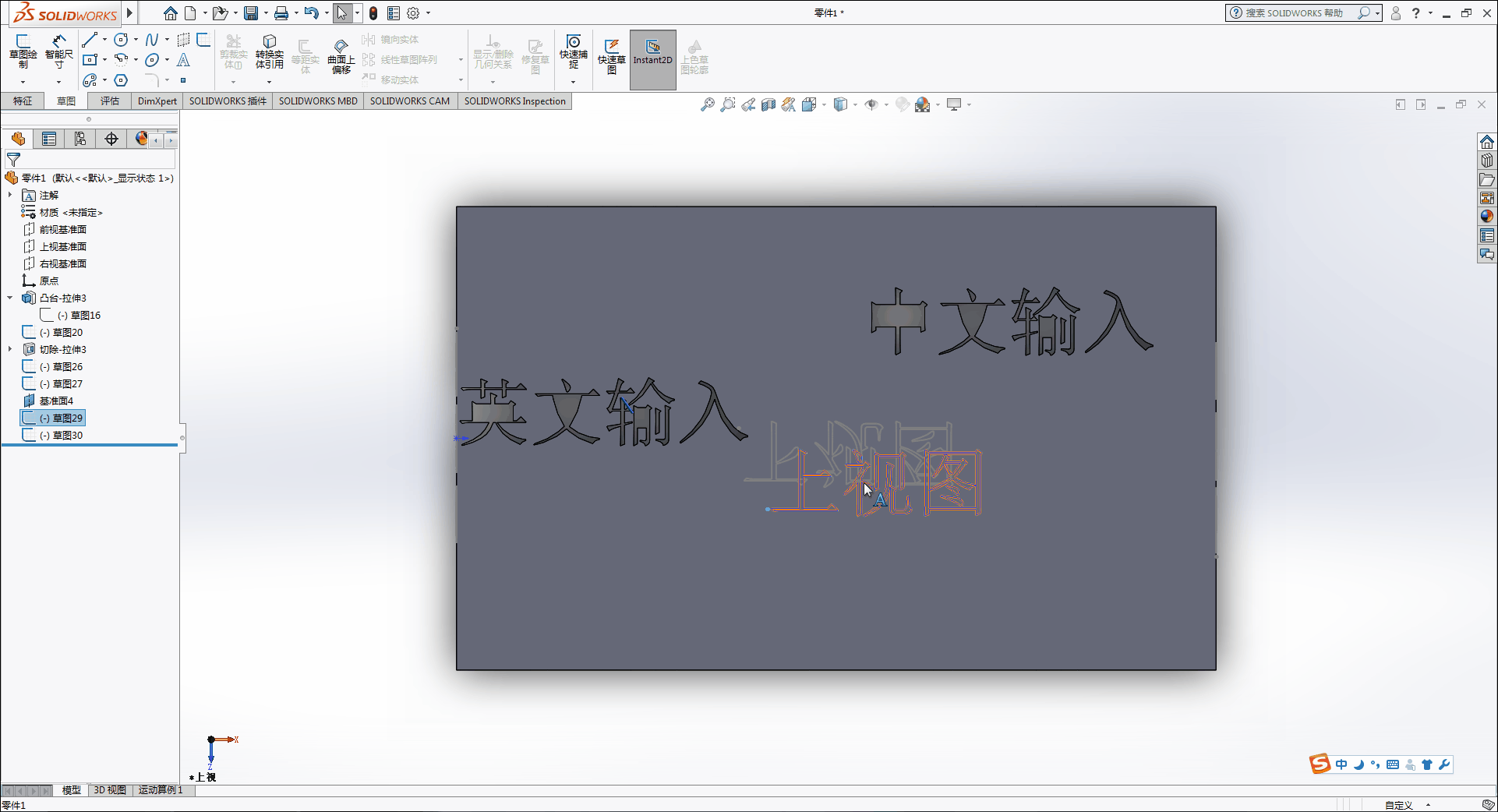Click the Zoom to Fit icon
Image resolution: width=1498 pixels, height=812 pixels.
pos(708,104)
